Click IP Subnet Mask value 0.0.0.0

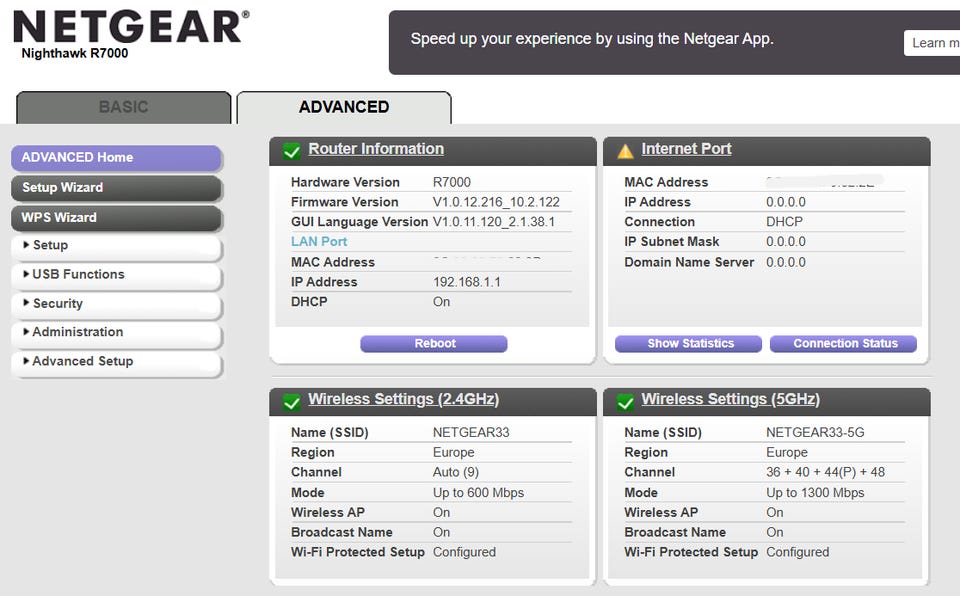[786, 242]
